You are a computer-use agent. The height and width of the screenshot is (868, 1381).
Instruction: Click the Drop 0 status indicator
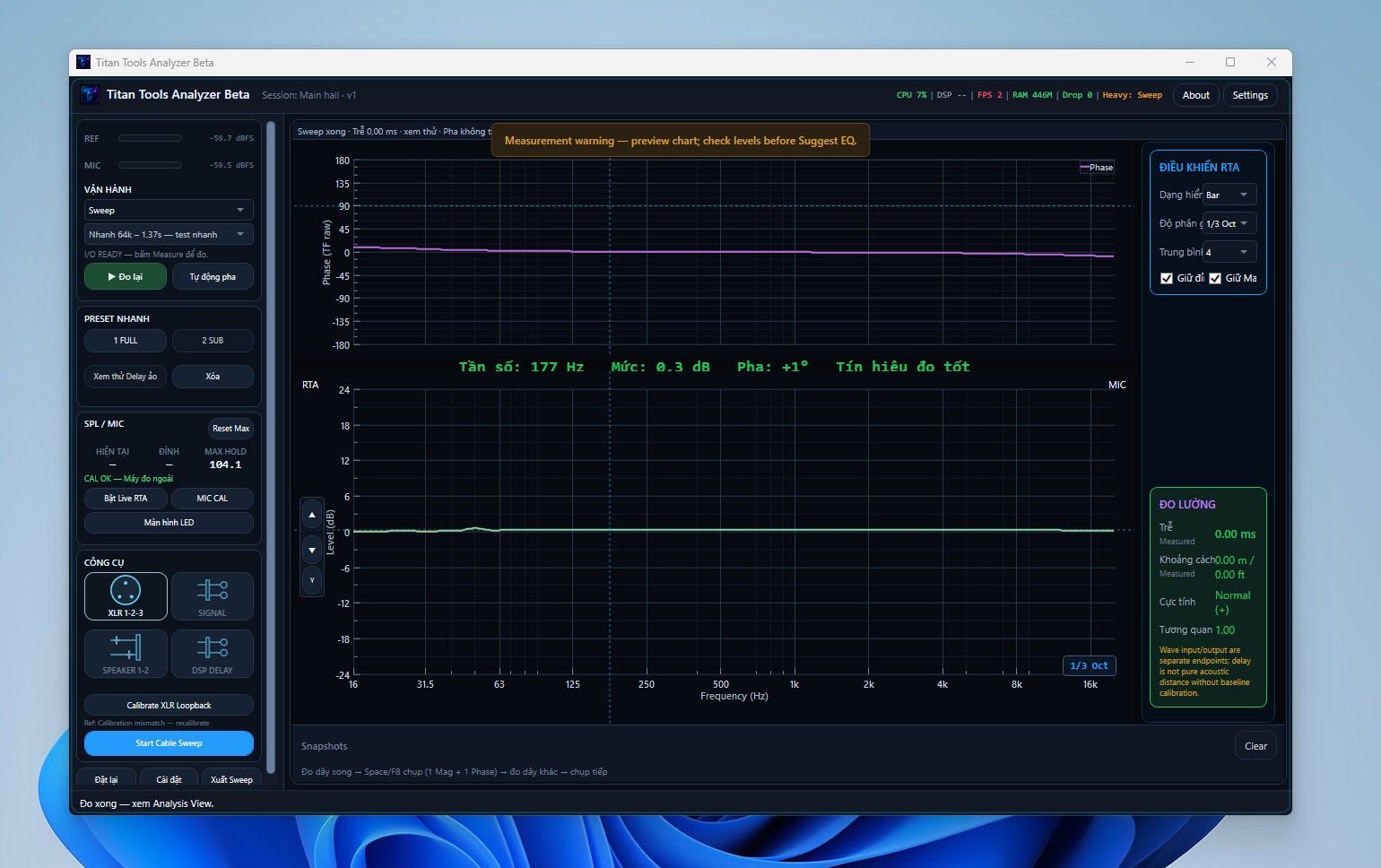(1077, 95)
